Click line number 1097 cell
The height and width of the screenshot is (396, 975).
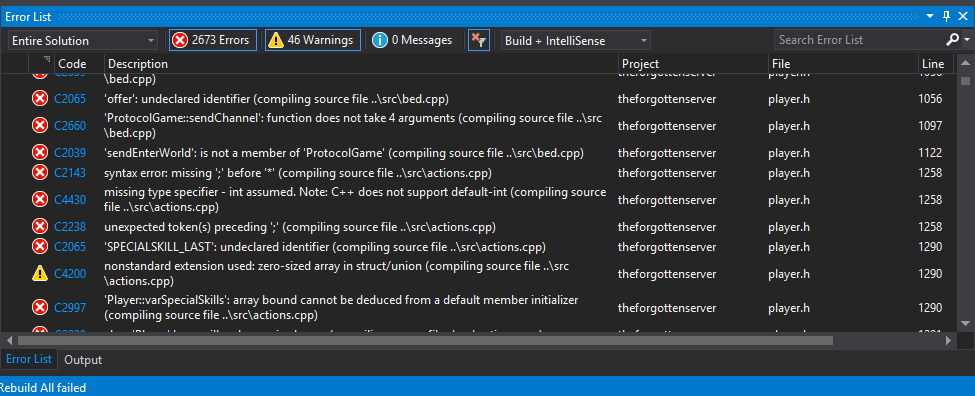pos(930,126)
